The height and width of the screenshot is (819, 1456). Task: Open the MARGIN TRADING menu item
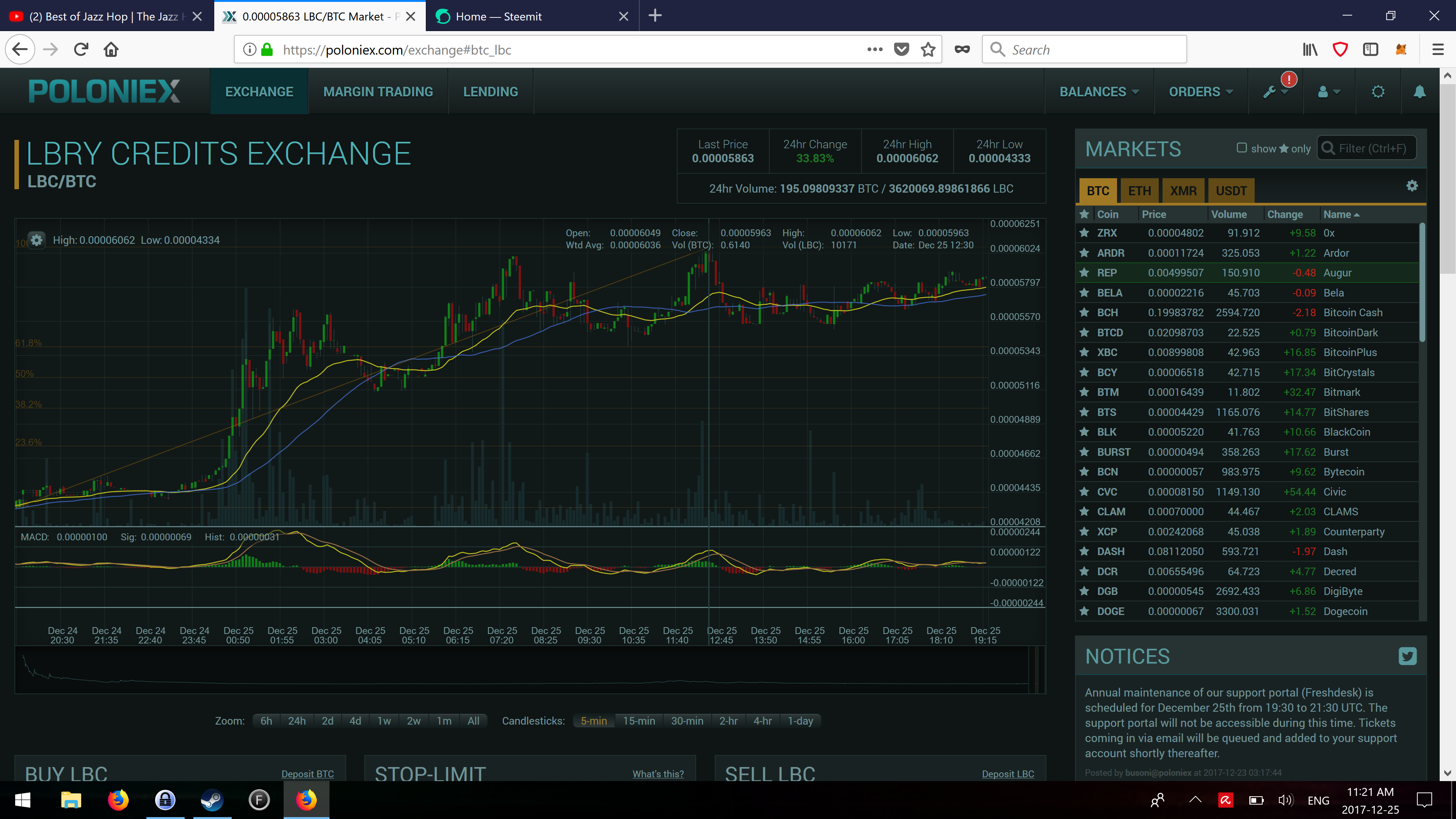coord(378,91)
